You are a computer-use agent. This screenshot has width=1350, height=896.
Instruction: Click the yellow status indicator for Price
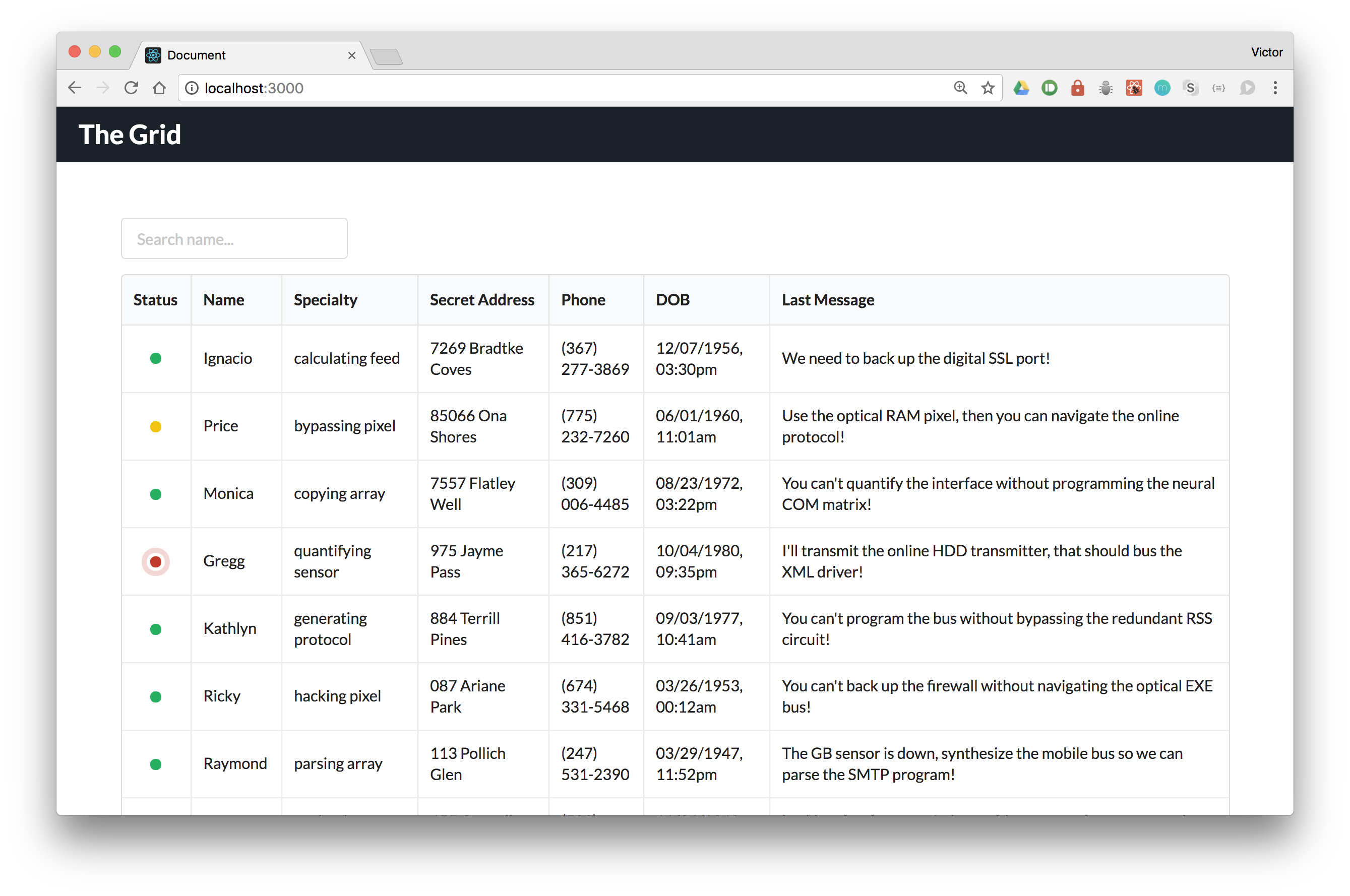tap(156, 426)
